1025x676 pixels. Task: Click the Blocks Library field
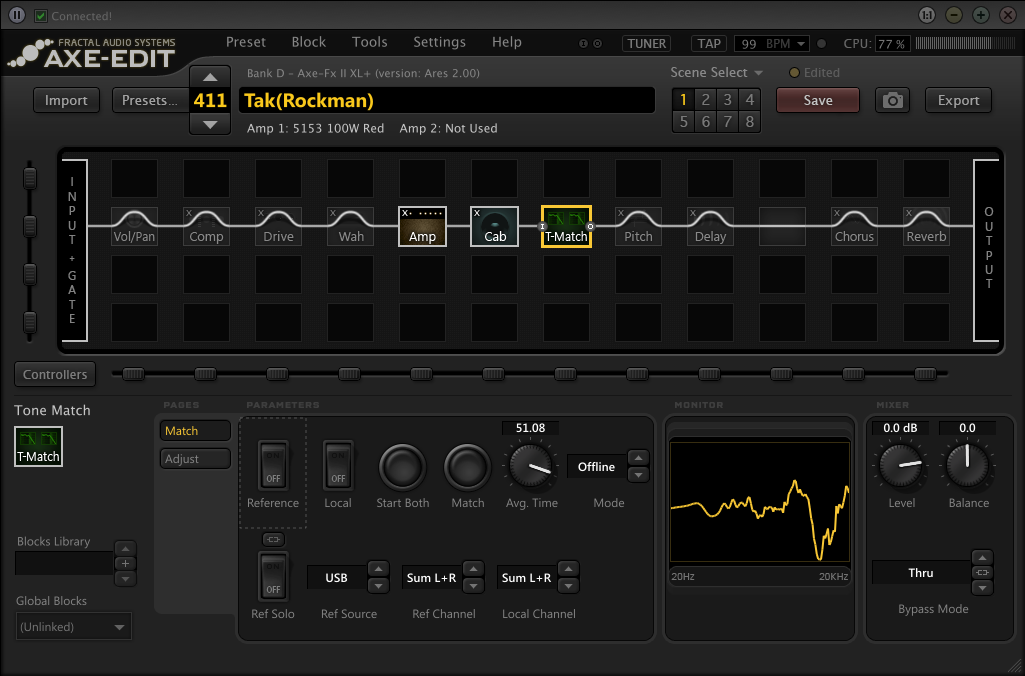[x=64, y=564]
